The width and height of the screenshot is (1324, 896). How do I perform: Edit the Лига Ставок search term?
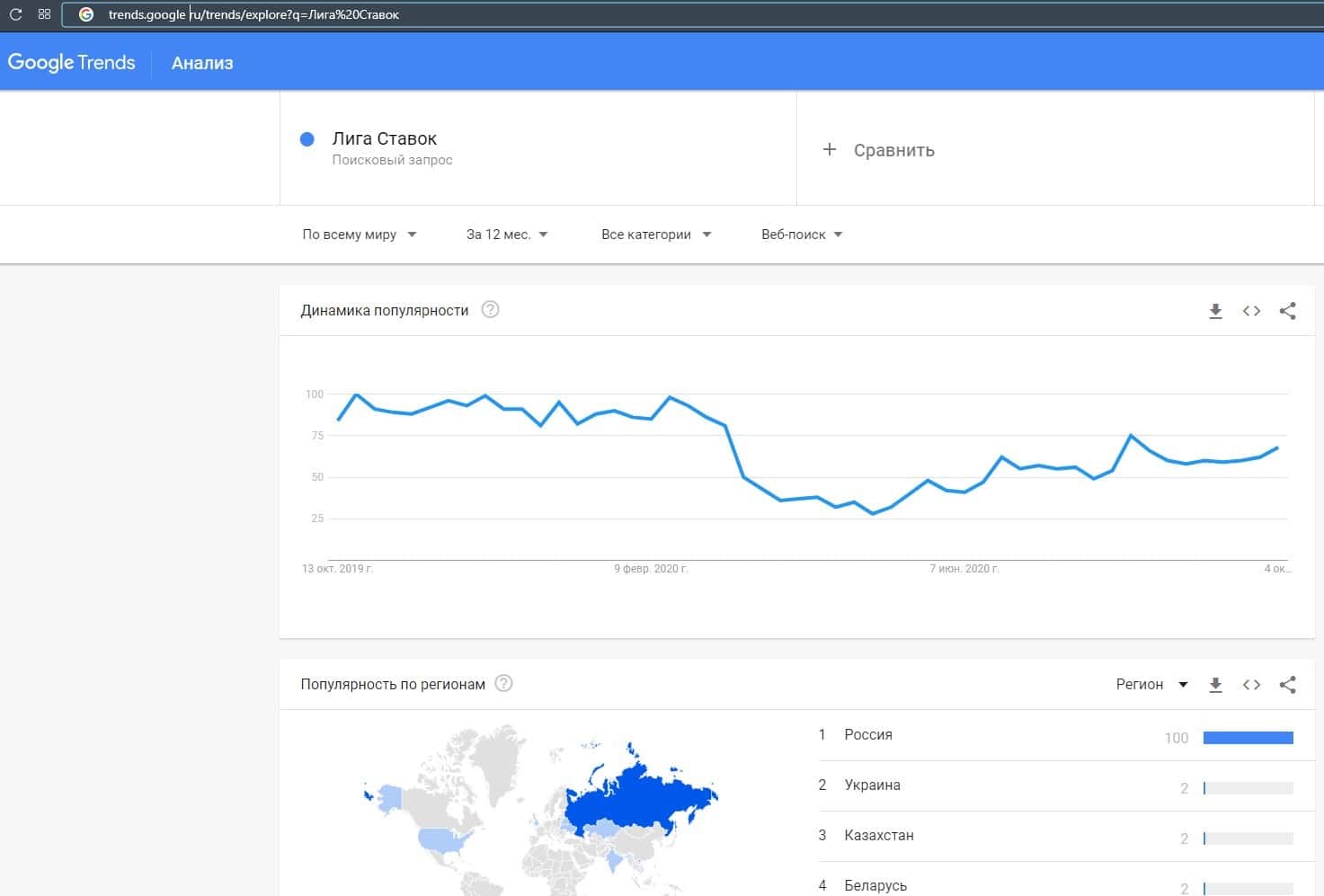tap(385, 139)
